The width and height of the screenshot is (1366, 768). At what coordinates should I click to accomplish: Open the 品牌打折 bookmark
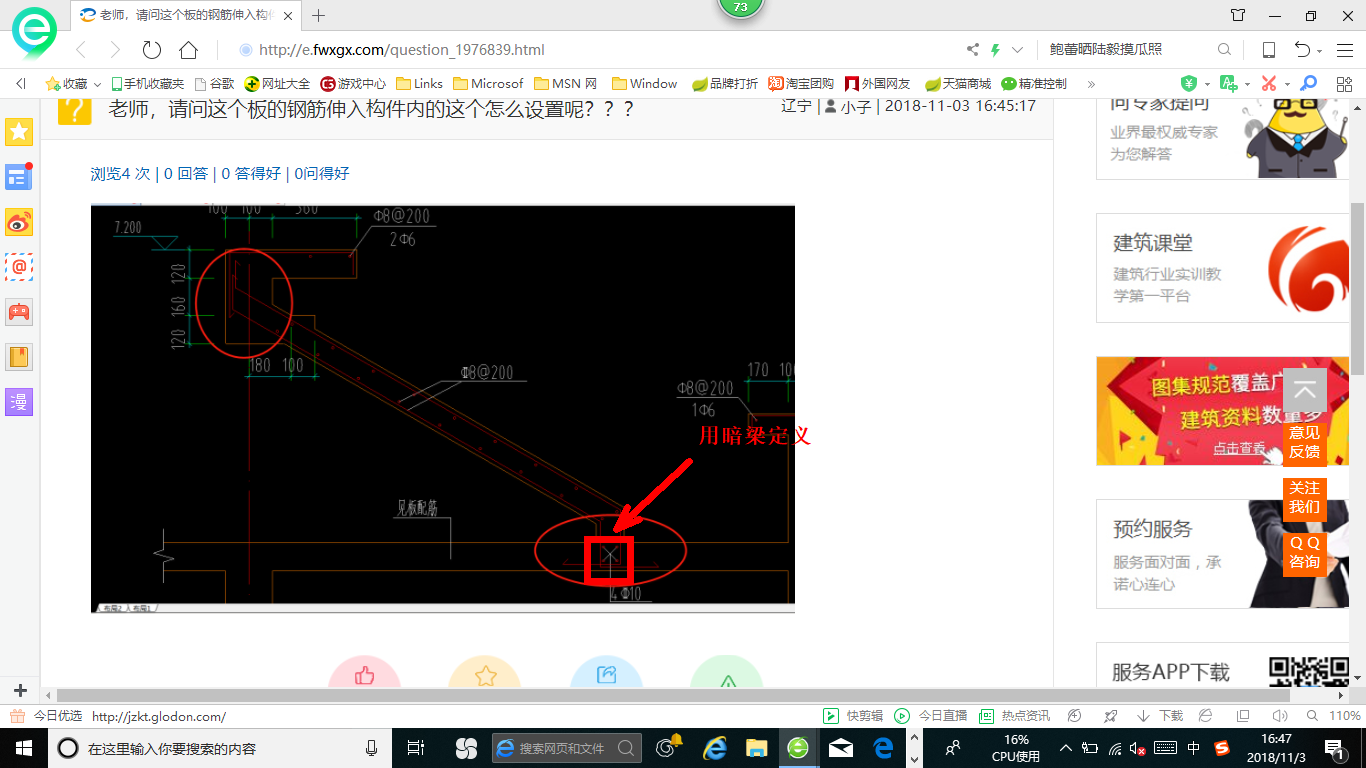pyautogui.click(x=725, y=84)
